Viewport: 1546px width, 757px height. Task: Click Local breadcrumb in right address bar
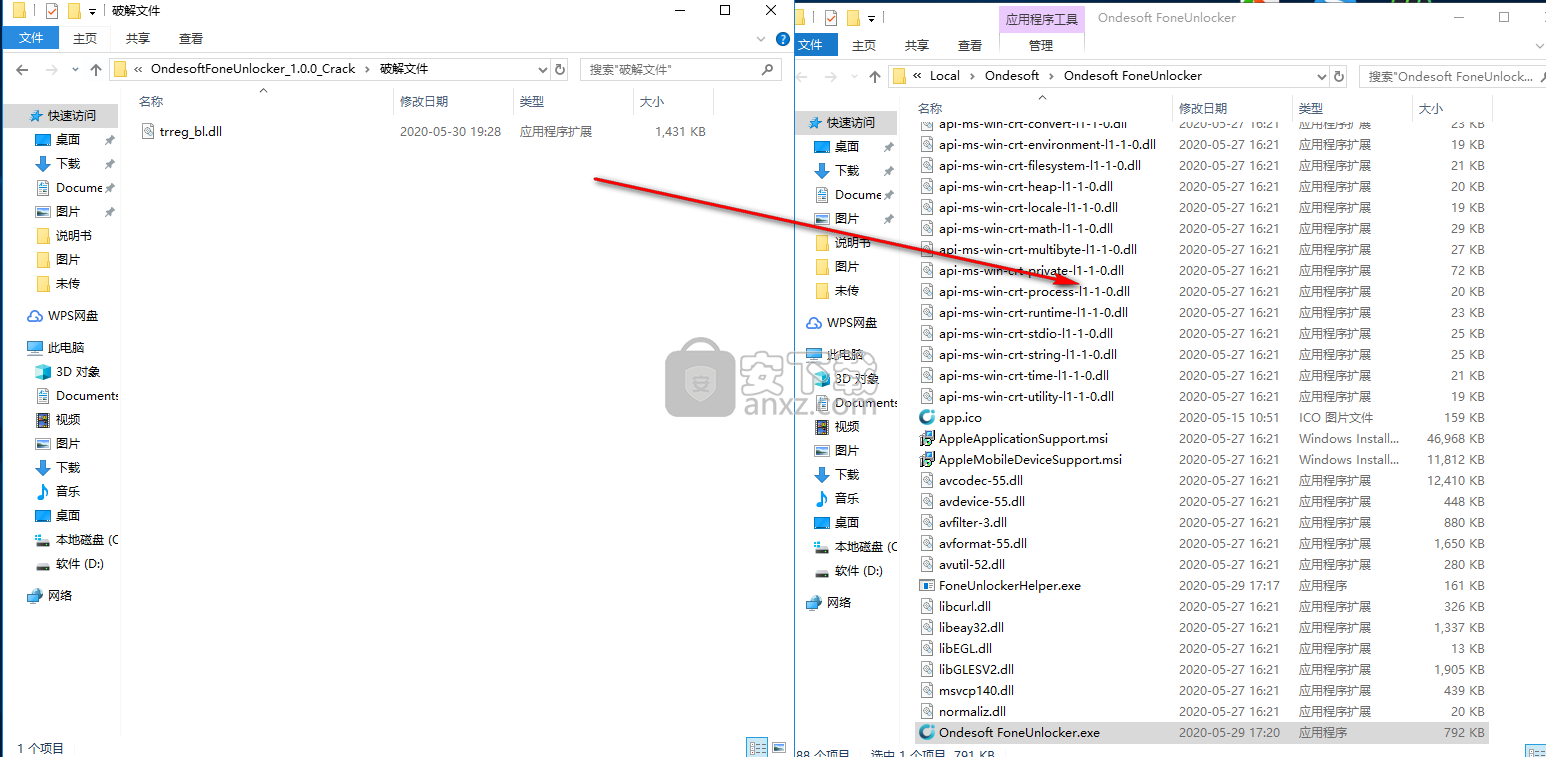tap(945, 76)
